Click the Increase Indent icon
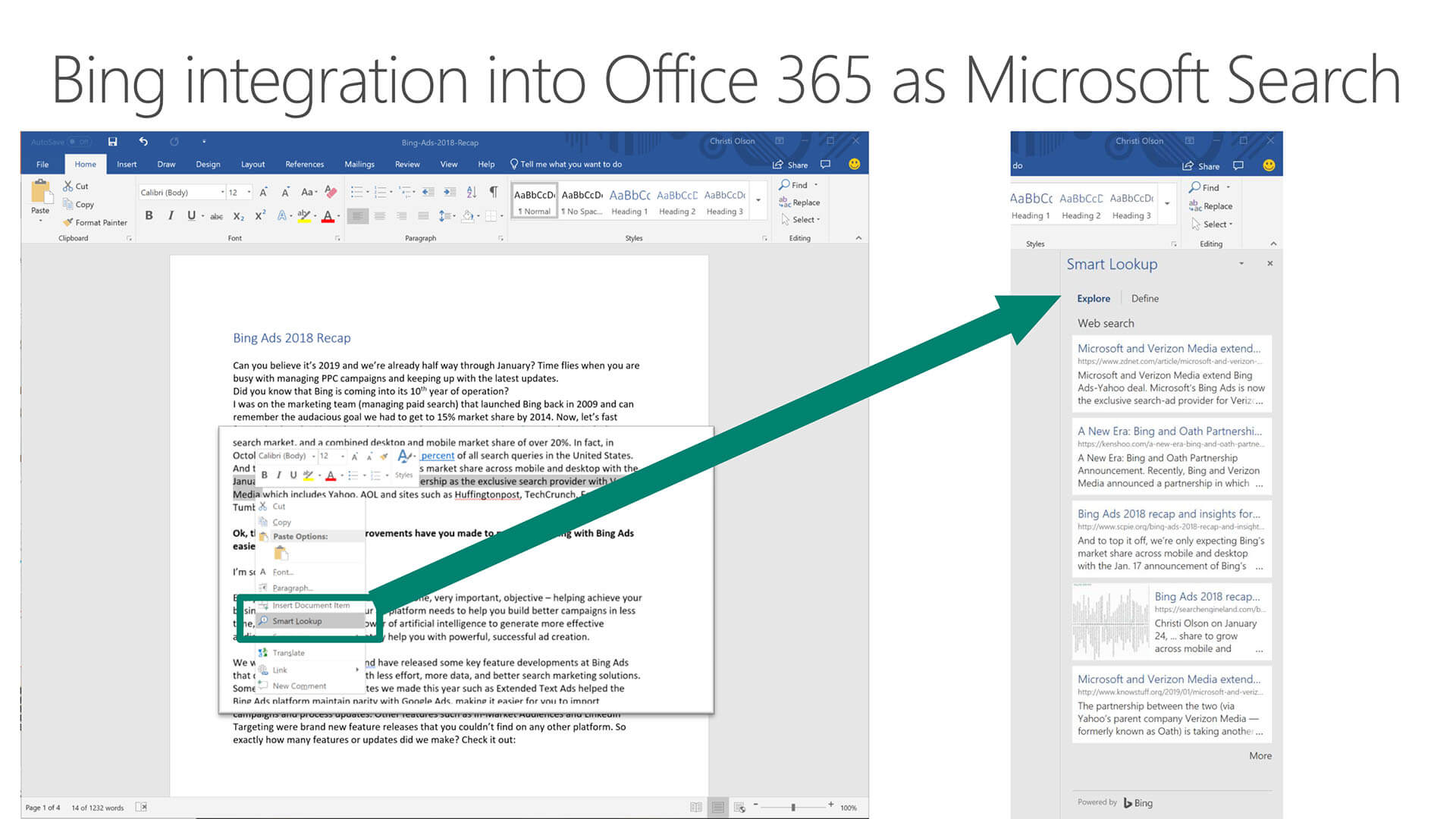1456x819 pixels. click(x=450, y=193)
